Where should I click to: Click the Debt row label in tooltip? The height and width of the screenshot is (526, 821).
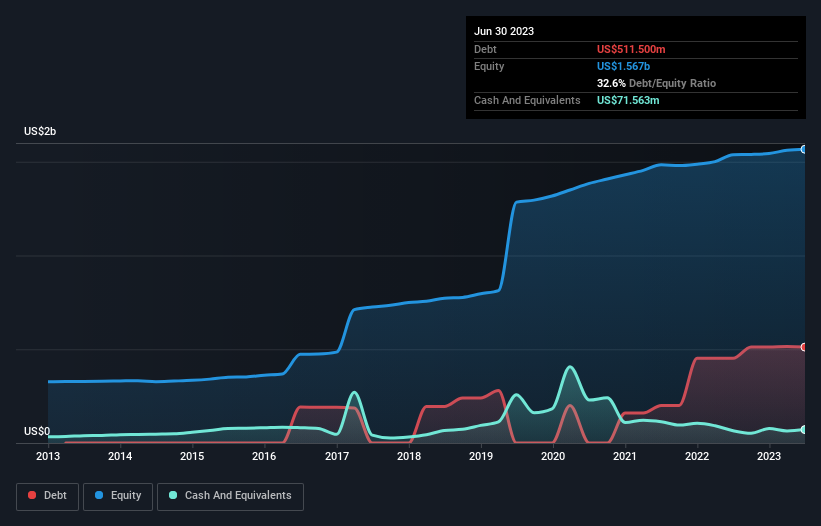pos(485,49)
